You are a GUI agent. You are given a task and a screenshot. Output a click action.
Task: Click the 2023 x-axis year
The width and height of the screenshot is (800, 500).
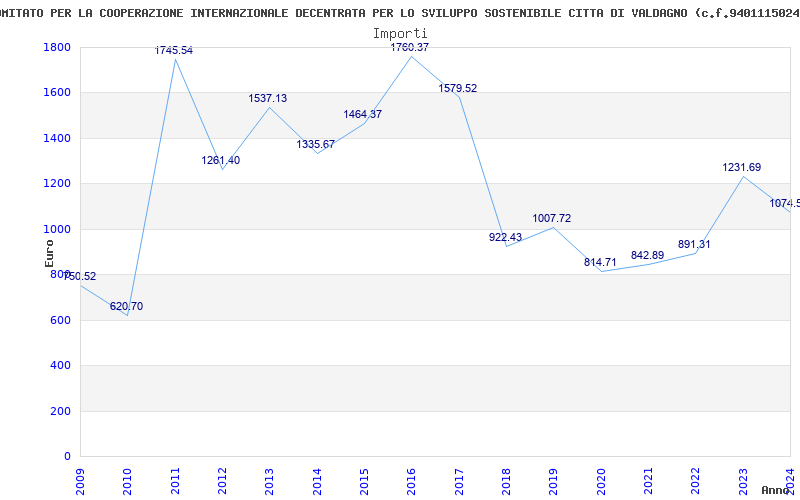743,481
